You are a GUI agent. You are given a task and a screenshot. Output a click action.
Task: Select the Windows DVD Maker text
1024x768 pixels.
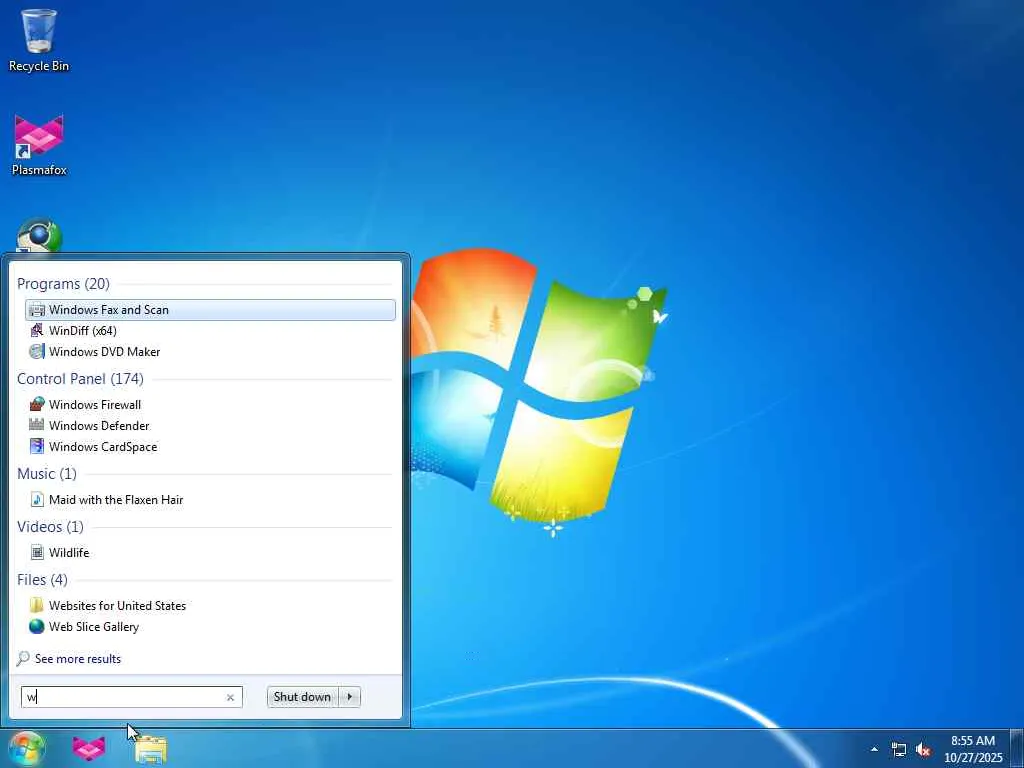click(104, 351)
